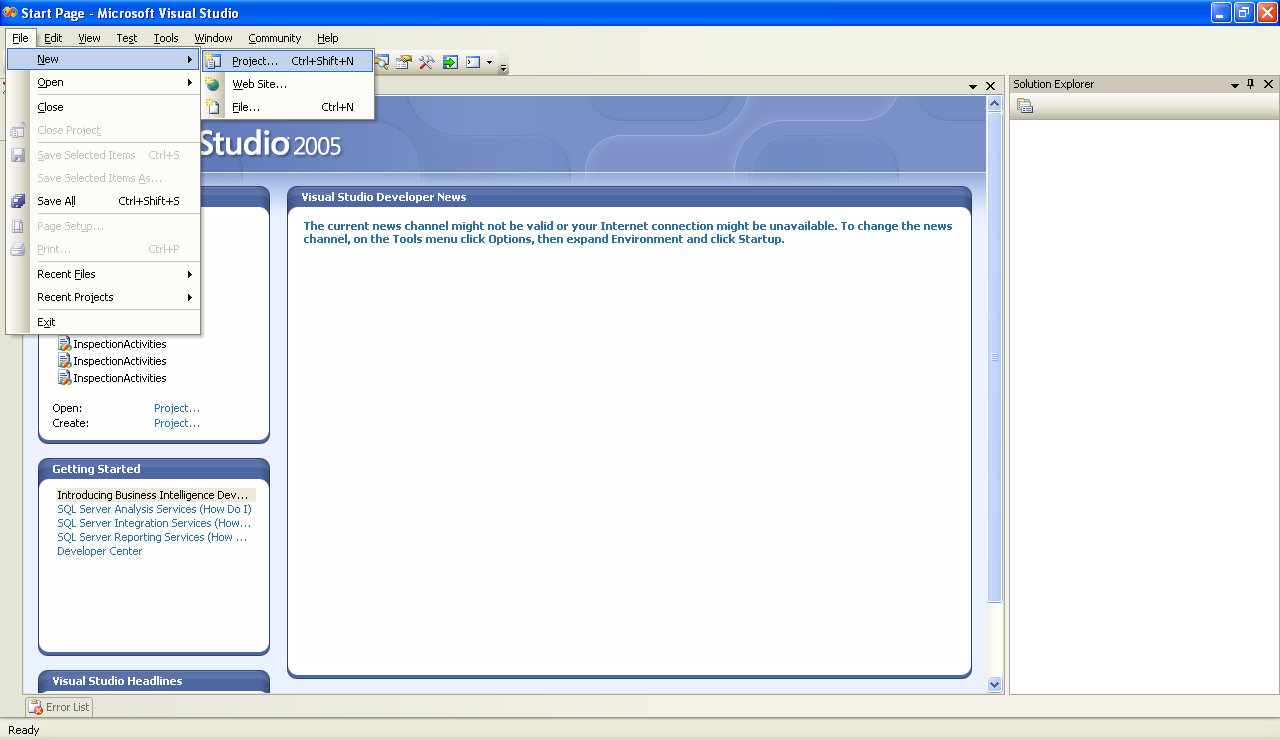Click the disabled Print... menu item

103,249
